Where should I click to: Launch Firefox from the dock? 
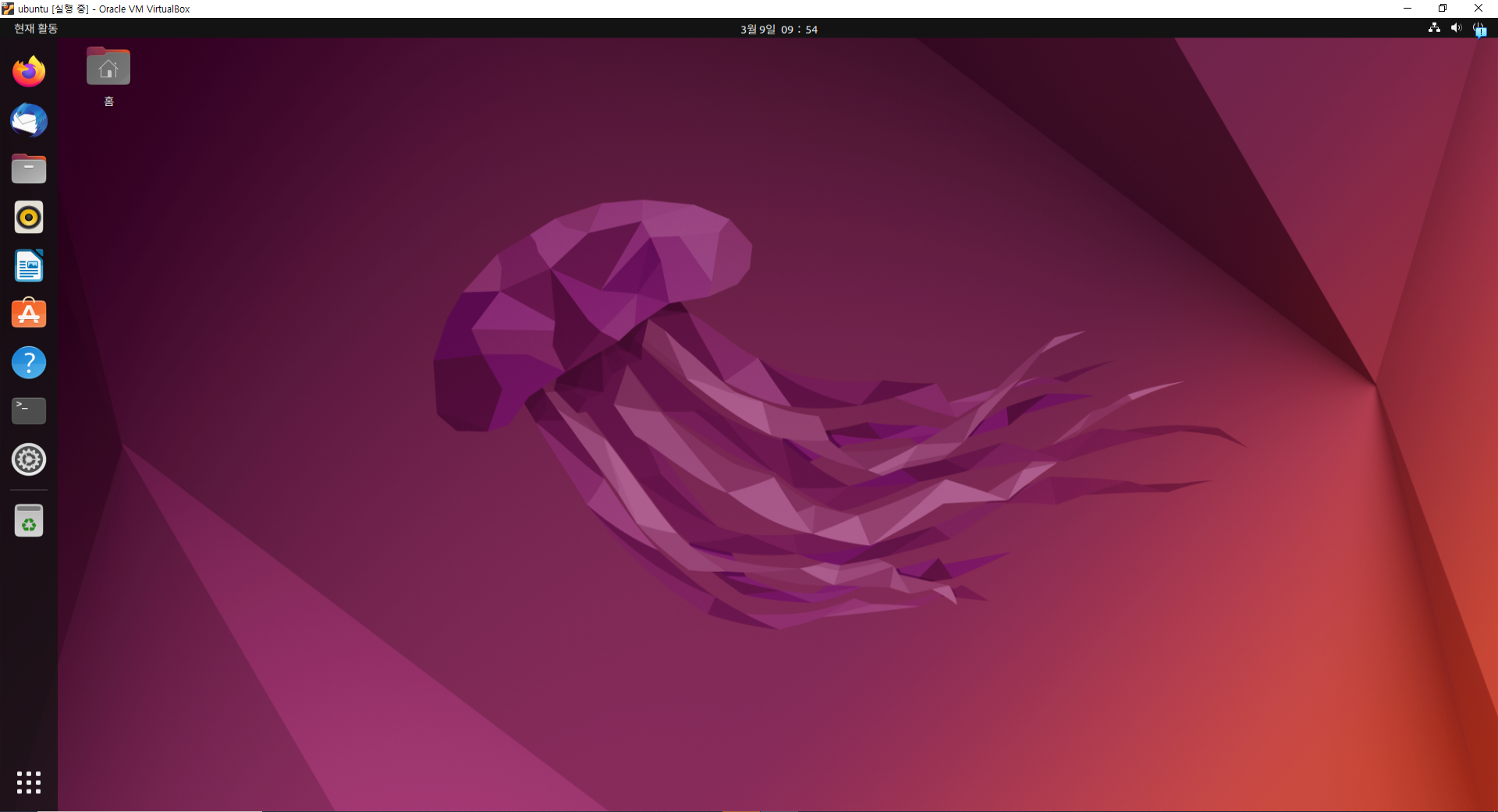[x=29, y=72]
